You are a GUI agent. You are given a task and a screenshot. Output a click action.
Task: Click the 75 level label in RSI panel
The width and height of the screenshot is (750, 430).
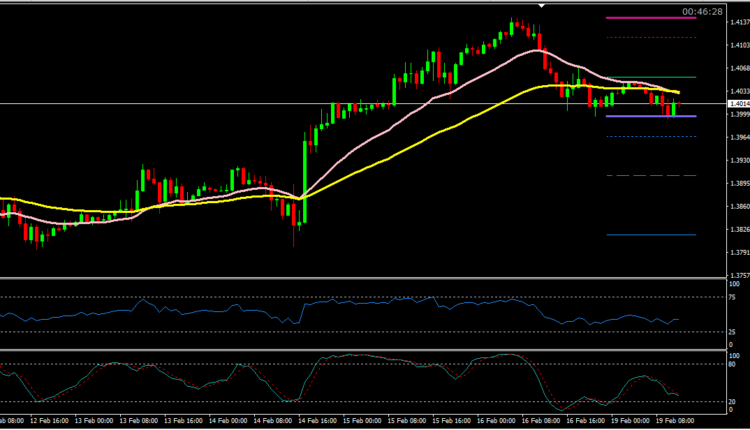[x=734, y=297]
